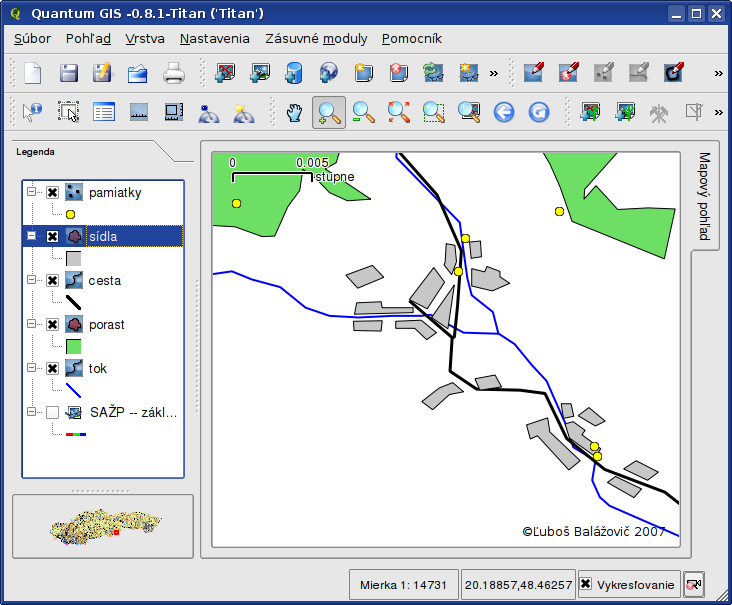
Task: Open attribute table icon in toolbar
Action: (x=103, y=112)
